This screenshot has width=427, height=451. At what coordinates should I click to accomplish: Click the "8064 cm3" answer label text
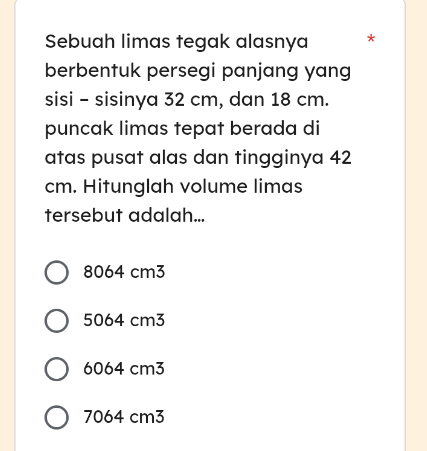124,272
